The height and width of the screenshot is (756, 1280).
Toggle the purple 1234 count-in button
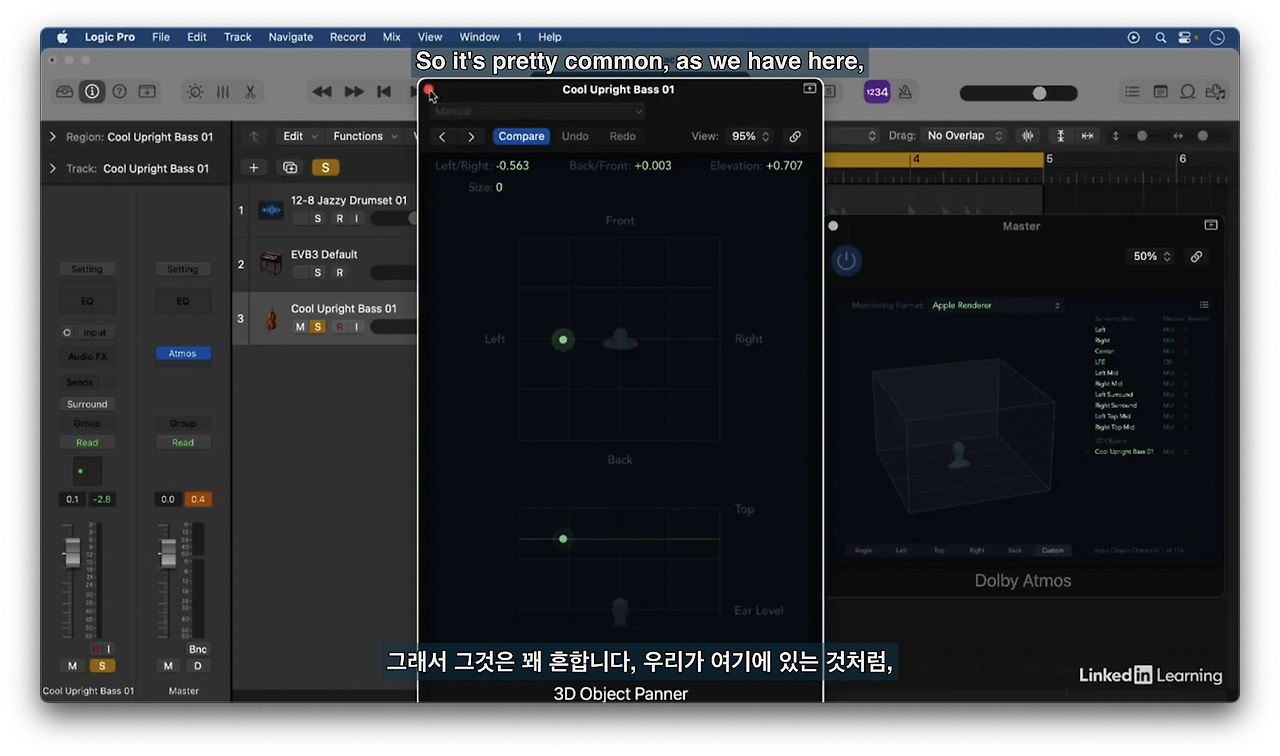point(877,91)
